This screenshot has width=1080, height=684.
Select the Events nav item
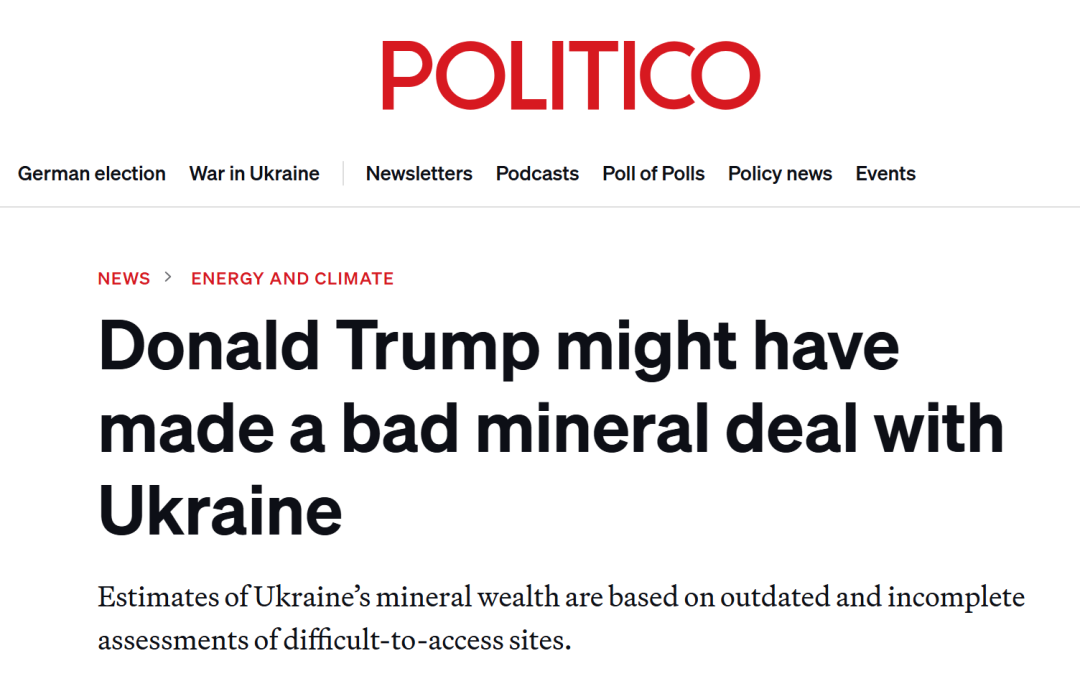[885, 174]
